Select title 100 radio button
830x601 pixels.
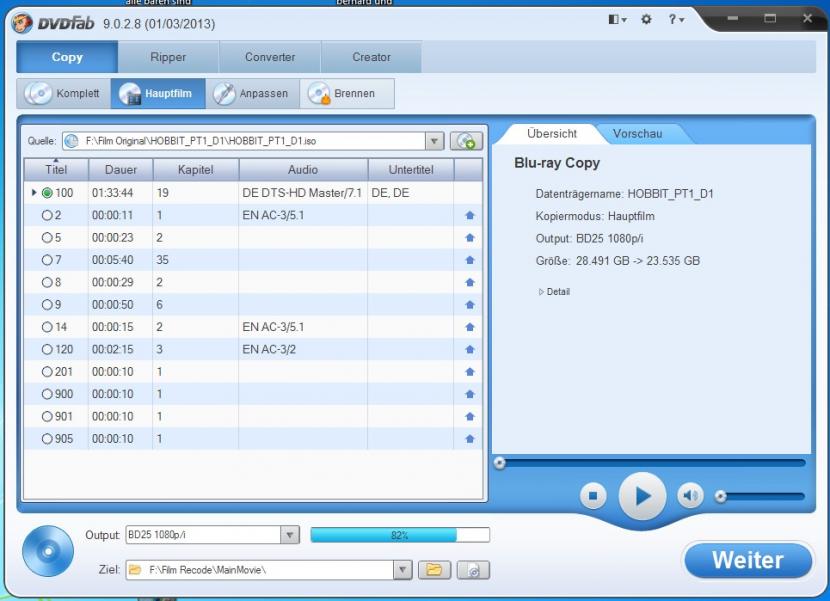(x=47, y=193)
